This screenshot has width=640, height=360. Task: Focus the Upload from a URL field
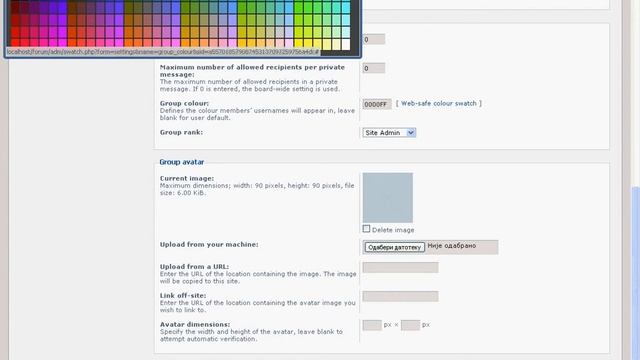click(x=400, y=267)
